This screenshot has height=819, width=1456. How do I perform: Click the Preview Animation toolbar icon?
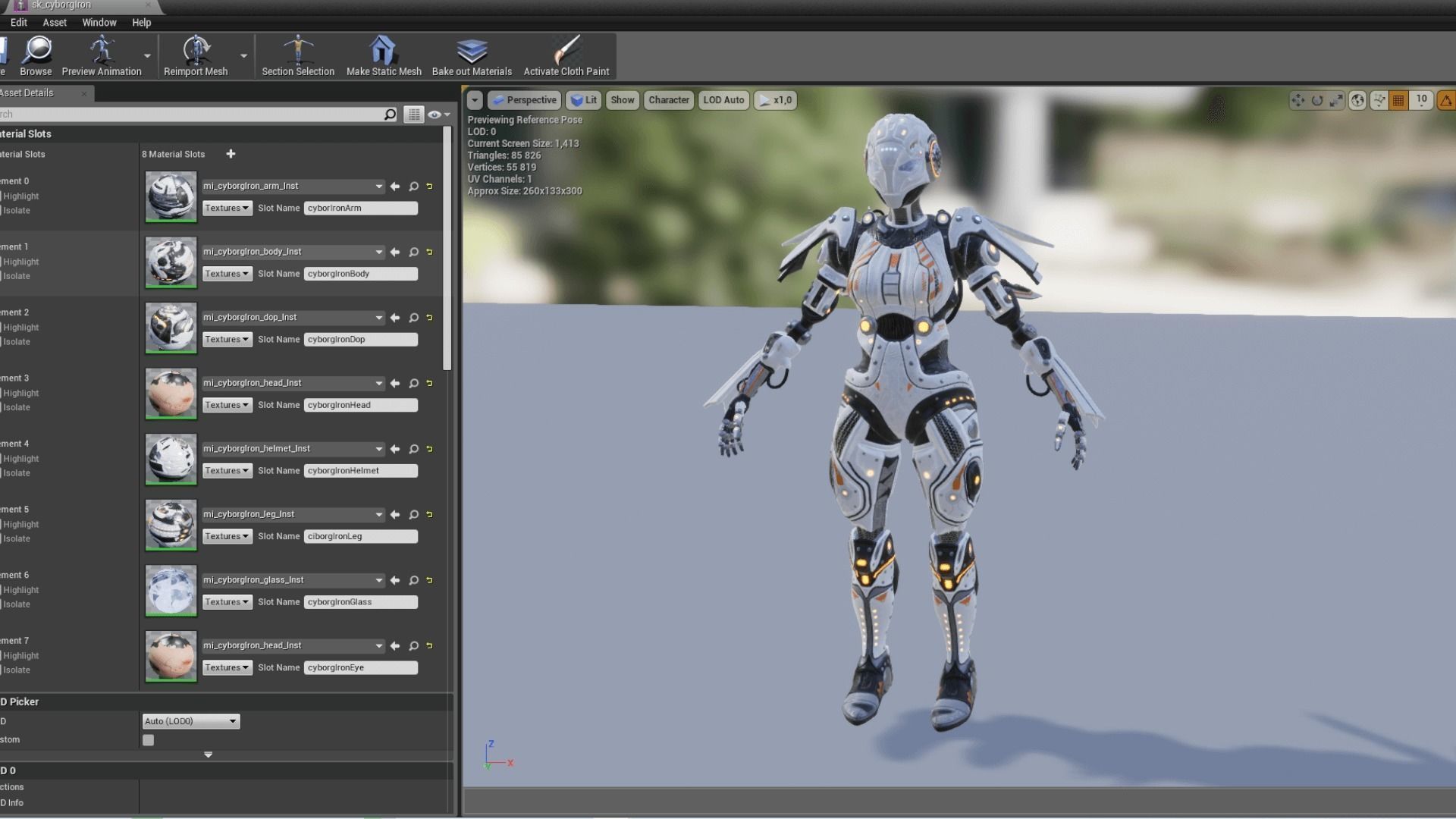(102, 56)
